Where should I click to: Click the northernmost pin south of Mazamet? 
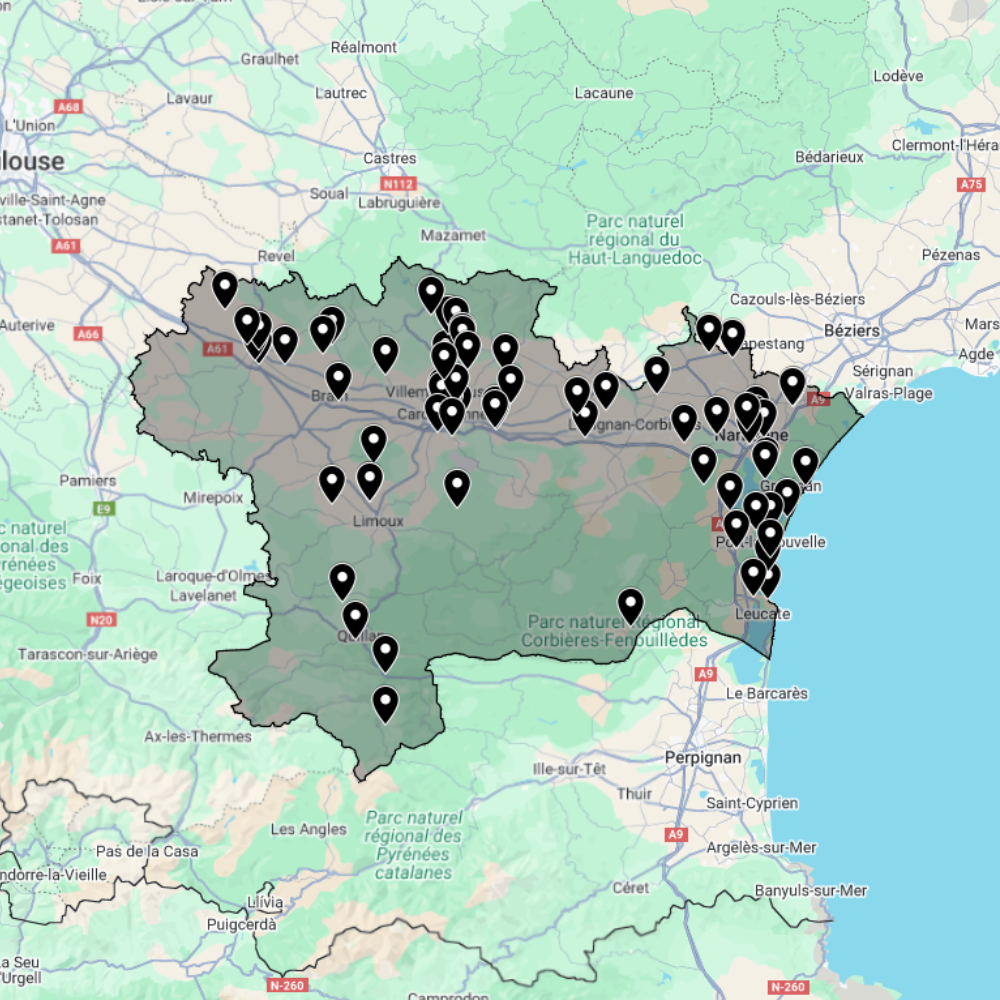(431, 294)
